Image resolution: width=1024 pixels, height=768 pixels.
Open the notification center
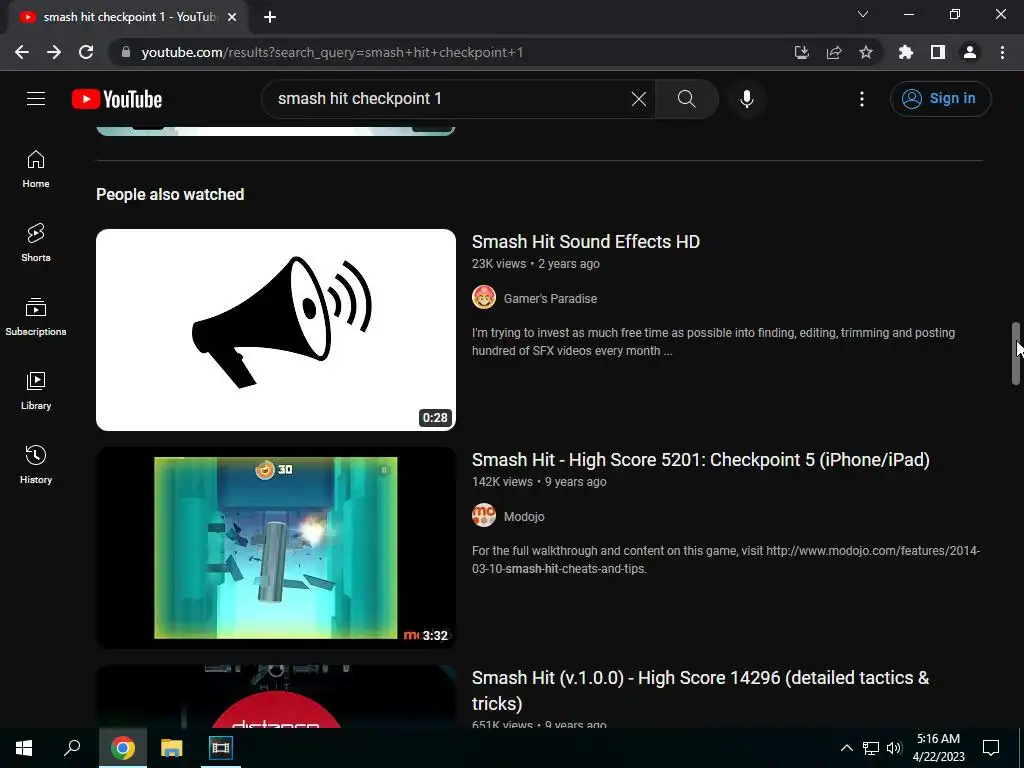pos(991,748)
